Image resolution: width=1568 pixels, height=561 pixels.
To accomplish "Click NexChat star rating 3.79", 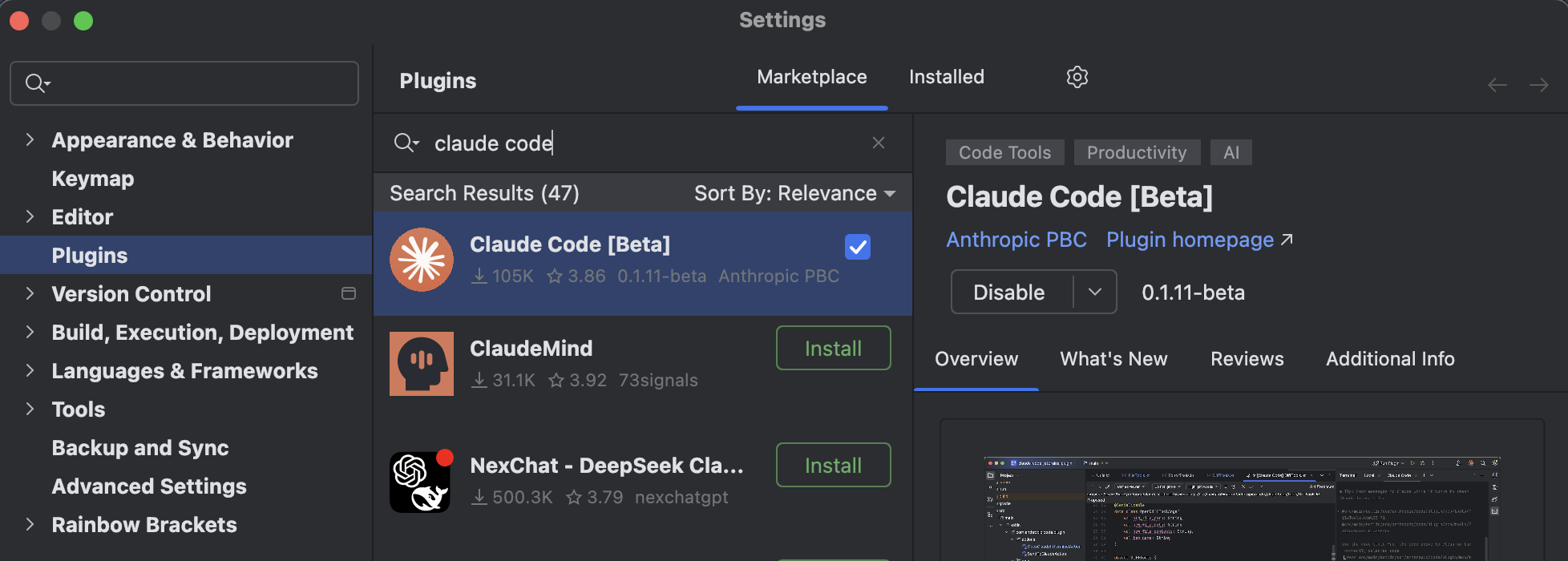I will (x=595, y=497).
